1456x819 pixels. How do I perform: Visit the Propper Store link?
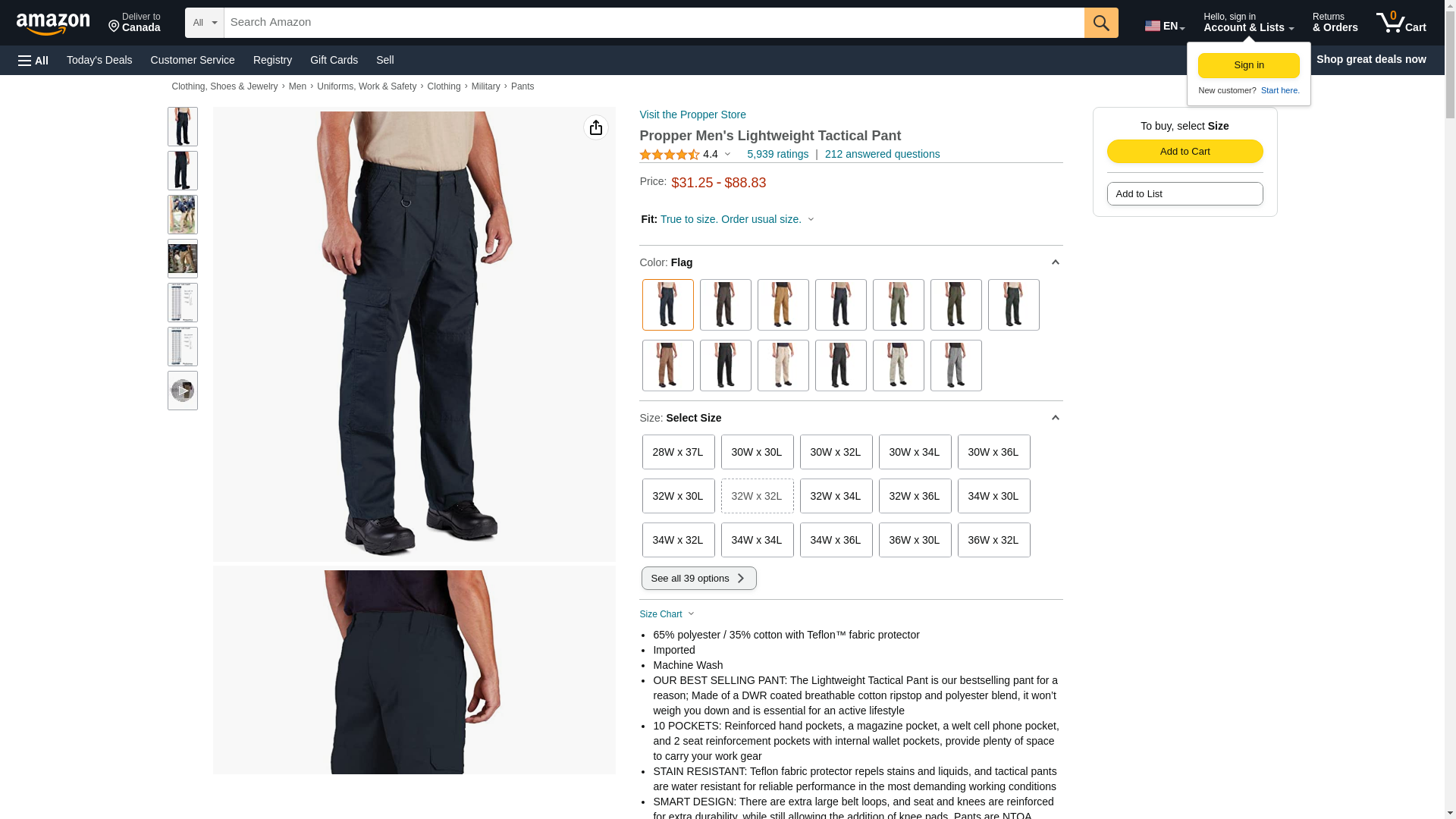click(x=692, y=115)
